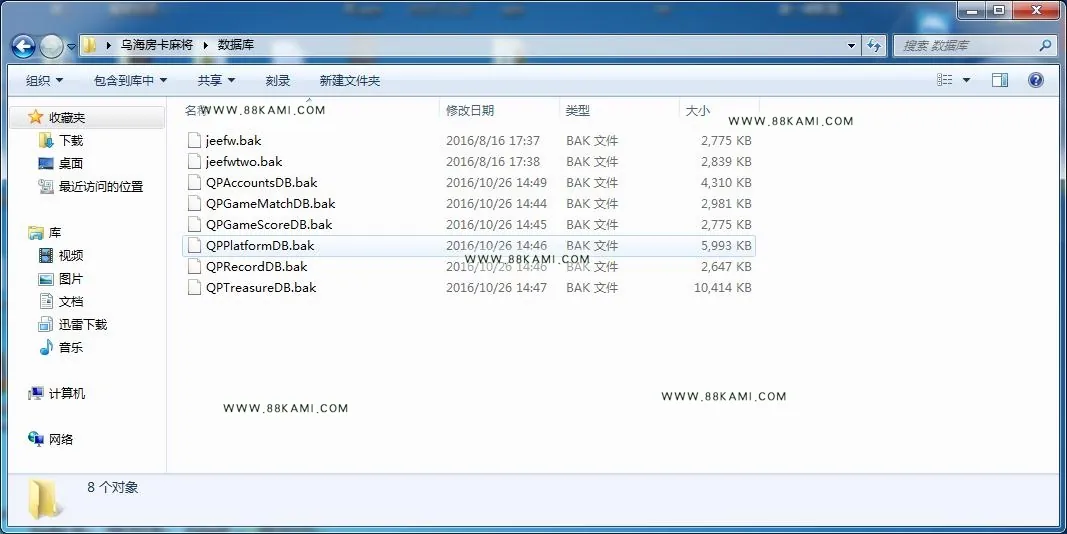Open the 包含到库中 dropdown menu
The image size is (1067, 534).
click(x=130, y=80)
